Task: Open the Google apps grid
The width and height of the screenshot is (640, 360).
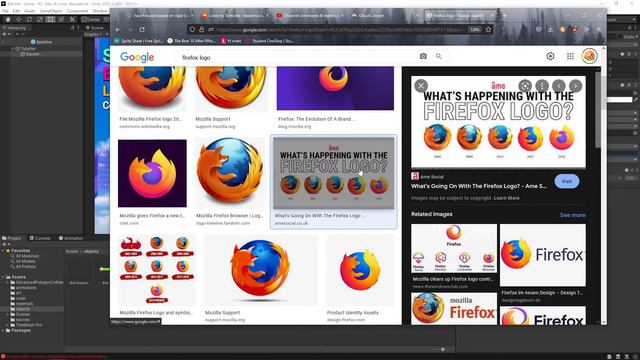Action: pos(570,56)
